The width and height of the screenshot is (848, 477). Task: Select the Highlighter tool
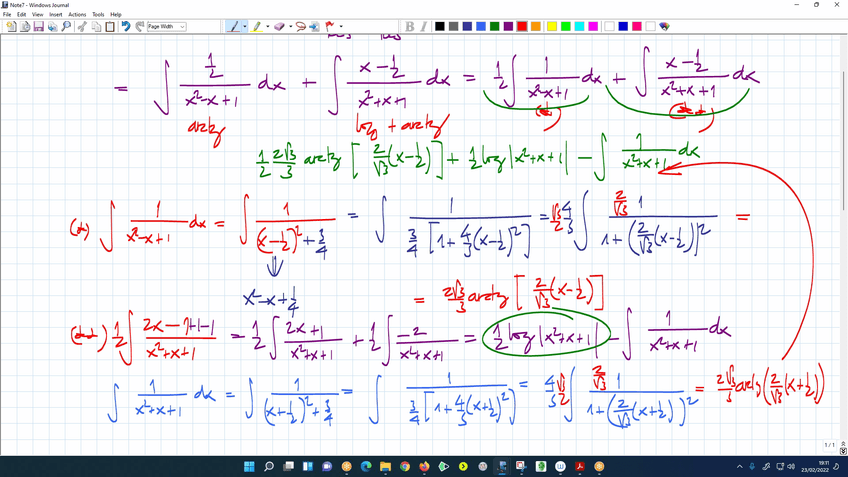tap(256, 26)
